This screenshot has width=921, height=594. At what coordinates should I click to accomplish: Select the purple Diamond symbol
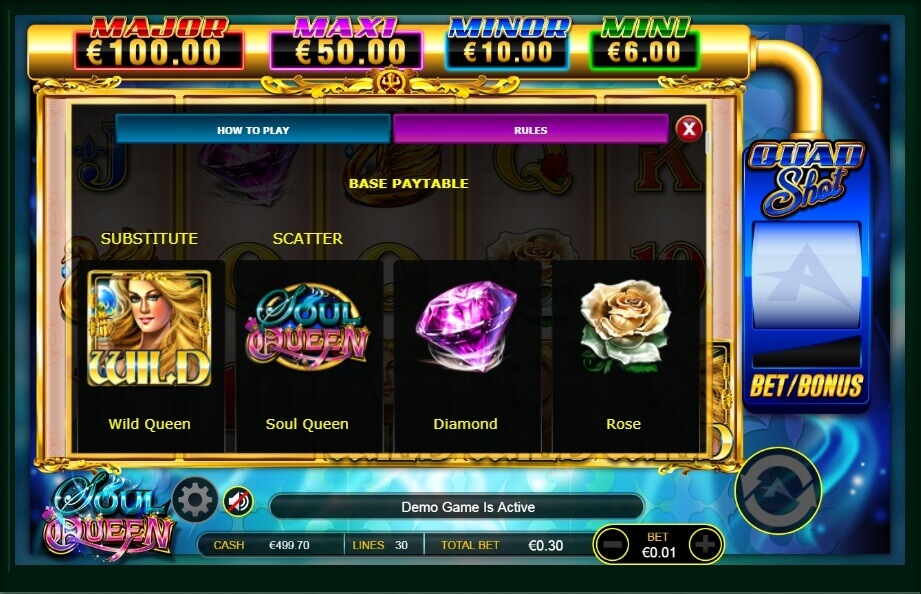[466, 326]
